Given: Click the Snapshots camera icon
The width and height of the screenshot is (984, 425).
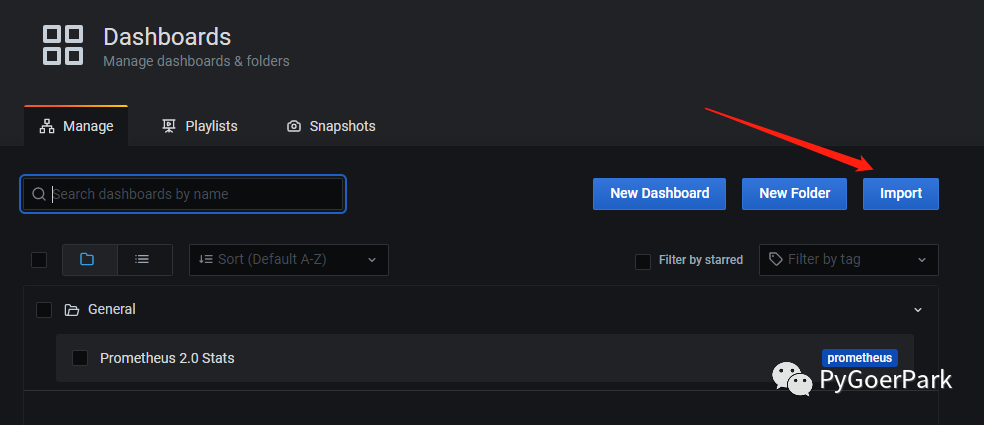Looking at the screenshot, I should click(x=294, y=126).
